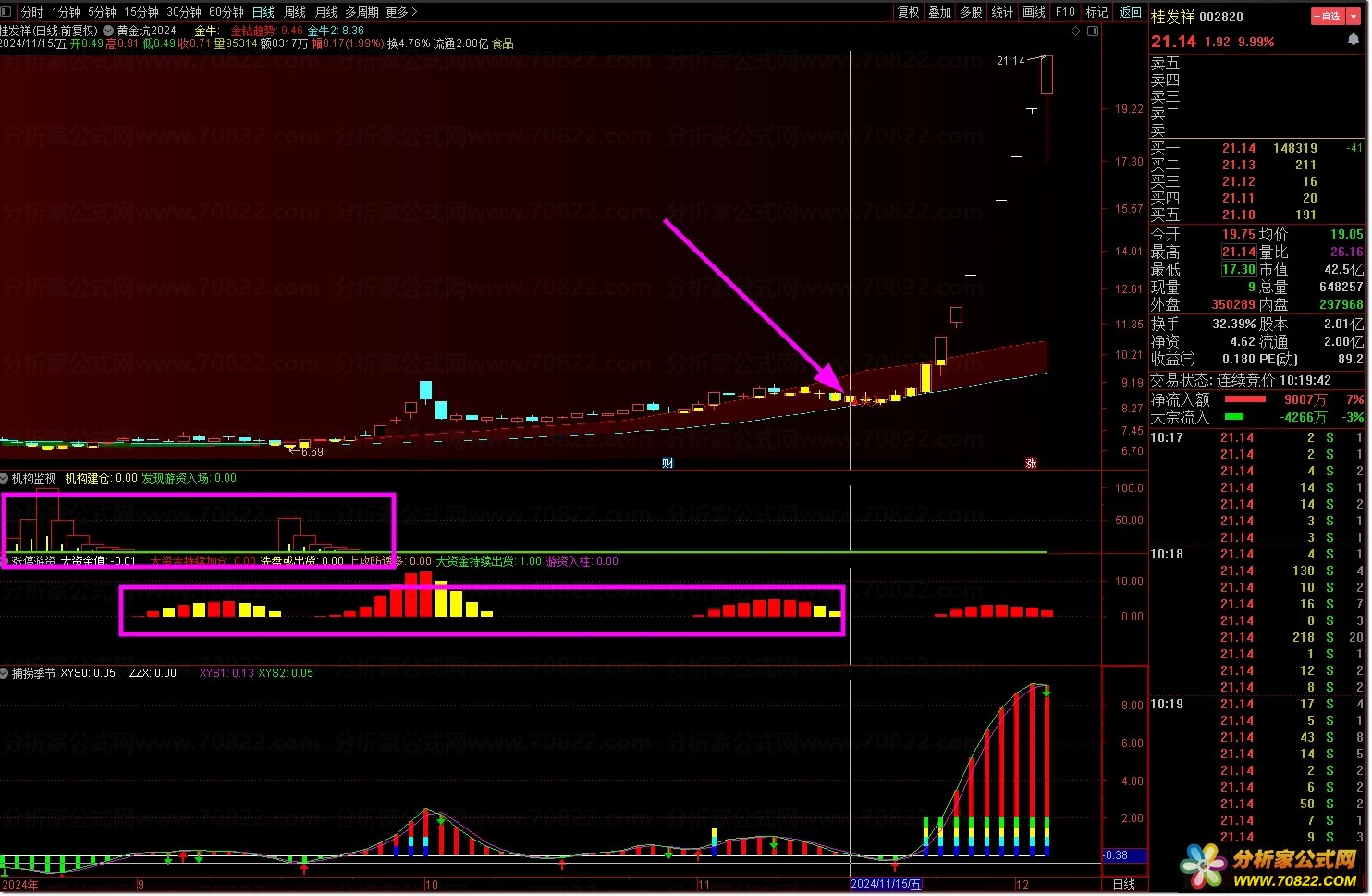Click the 218 volume trade row
Screen dimensions: 1372x896
pyautogui.click(x=1257, y=637)
